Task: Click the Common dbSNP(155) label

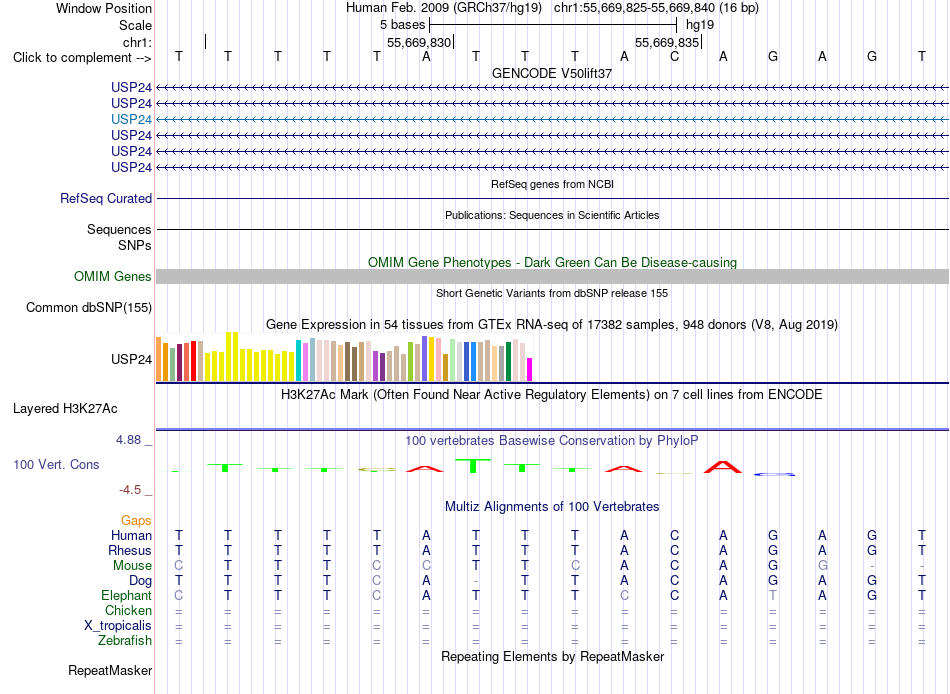Action: pos(88,308)
